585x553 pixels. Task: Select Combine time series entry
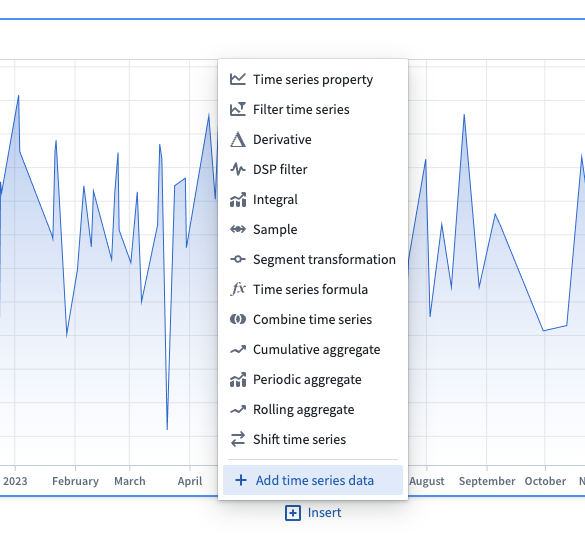tap(313, 319)
